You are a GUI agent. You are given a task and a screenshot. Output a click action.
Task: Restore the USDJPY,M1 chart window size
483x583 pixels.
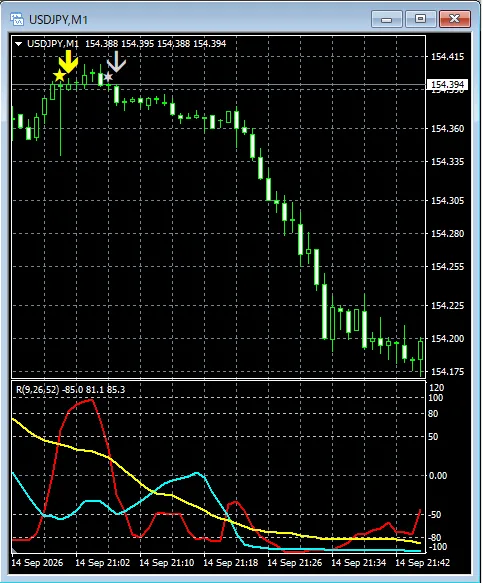coord(421,19)
